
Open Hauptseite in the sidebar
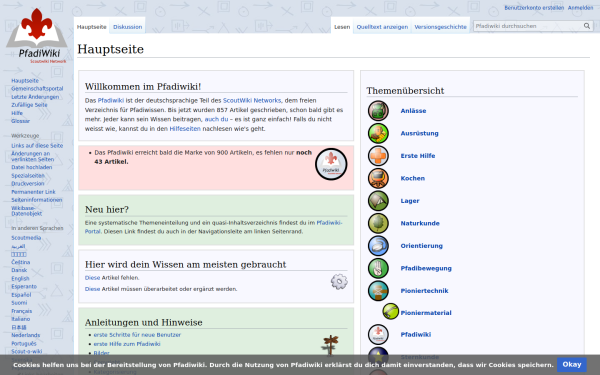(x=25, y=81)
